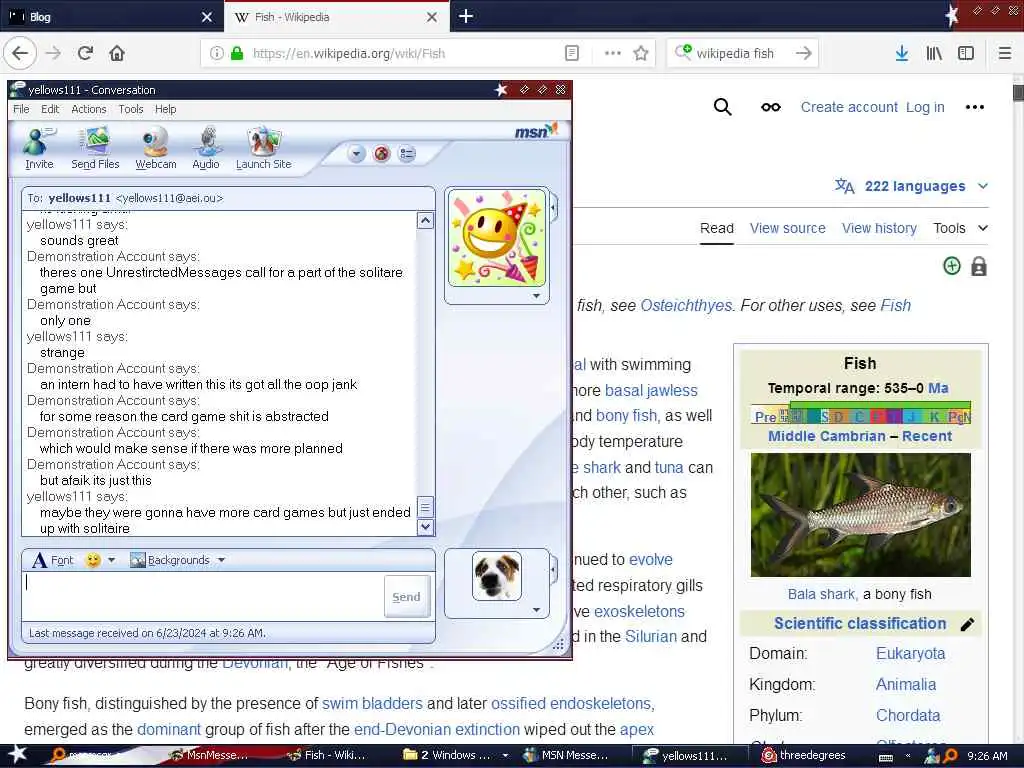
Task: Expand contact display picture dropdown arrow
Action: [536, 296]
